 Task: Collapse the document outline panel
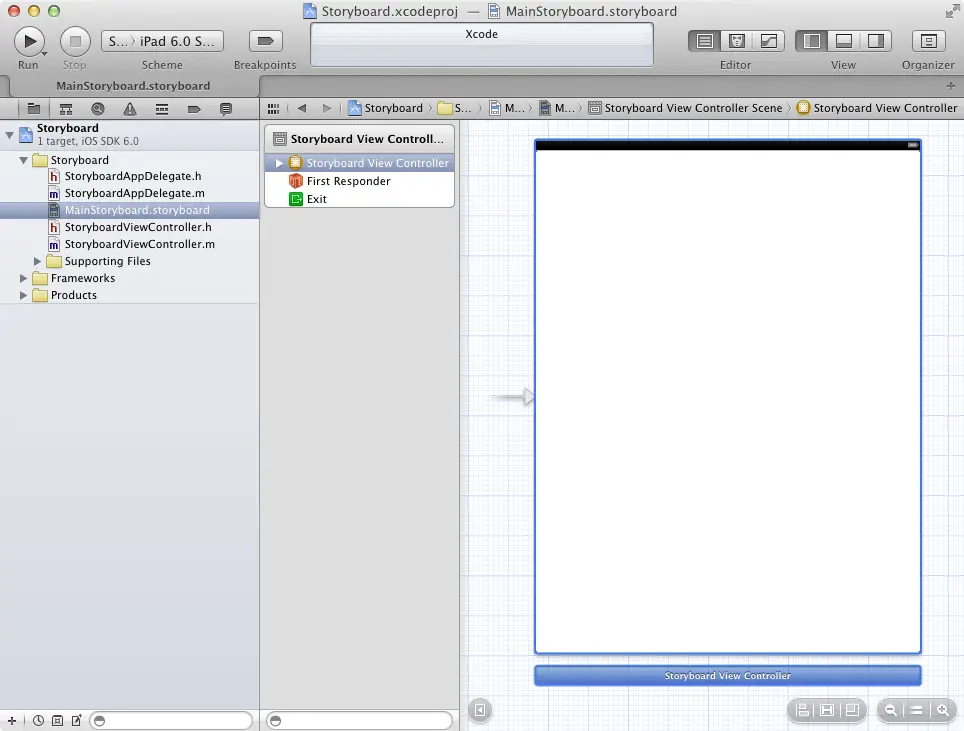pyautogui.click(x=480, y=710)
